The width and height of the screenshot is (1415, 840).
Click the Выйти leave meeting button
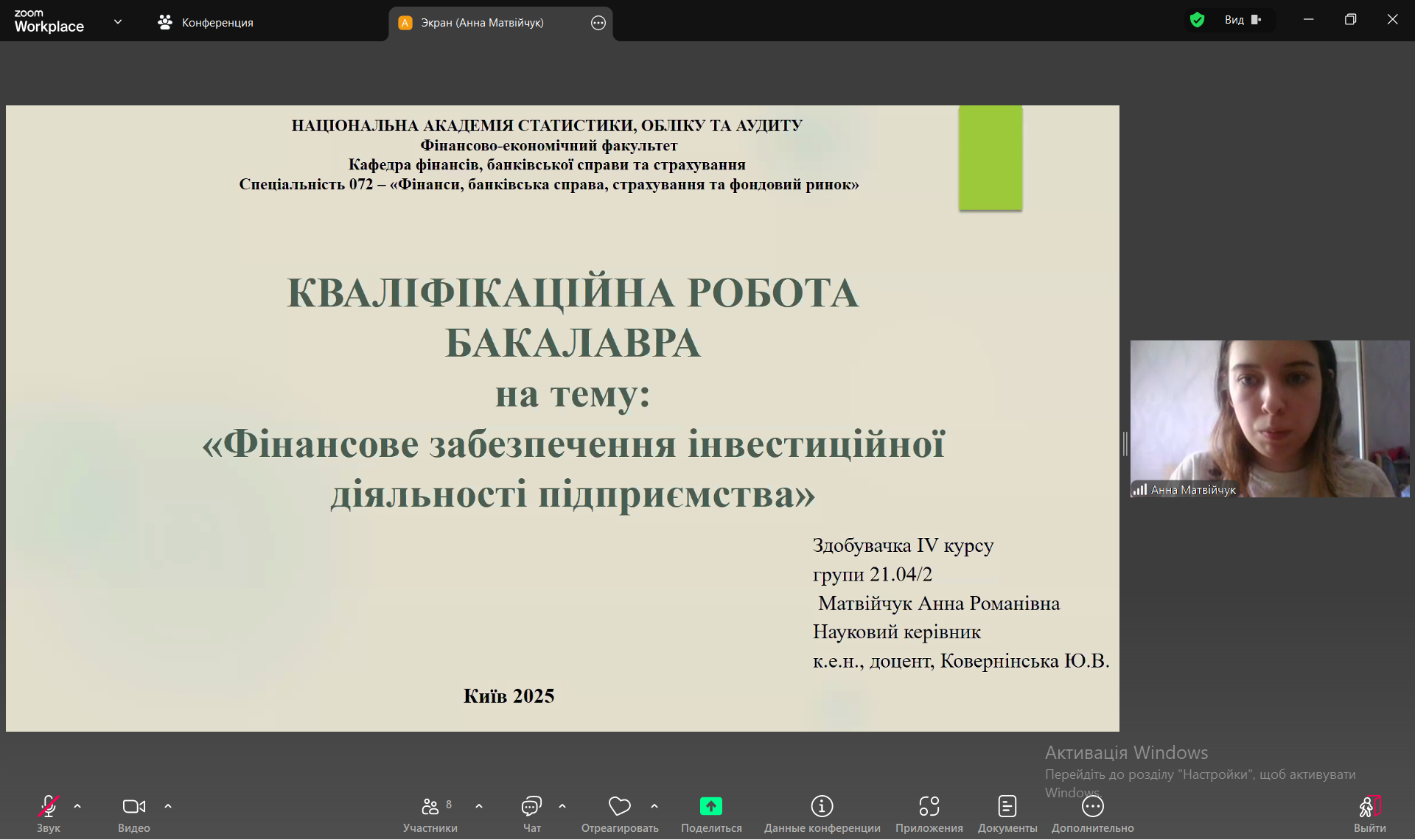tap(1369, 807)
